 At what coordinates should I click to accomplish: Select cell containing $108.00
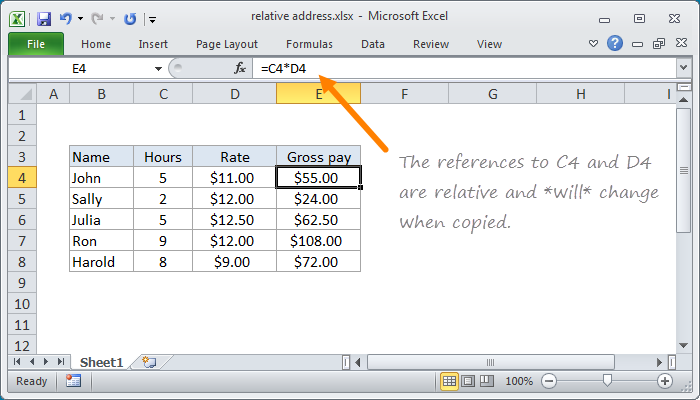click(318, 241)
